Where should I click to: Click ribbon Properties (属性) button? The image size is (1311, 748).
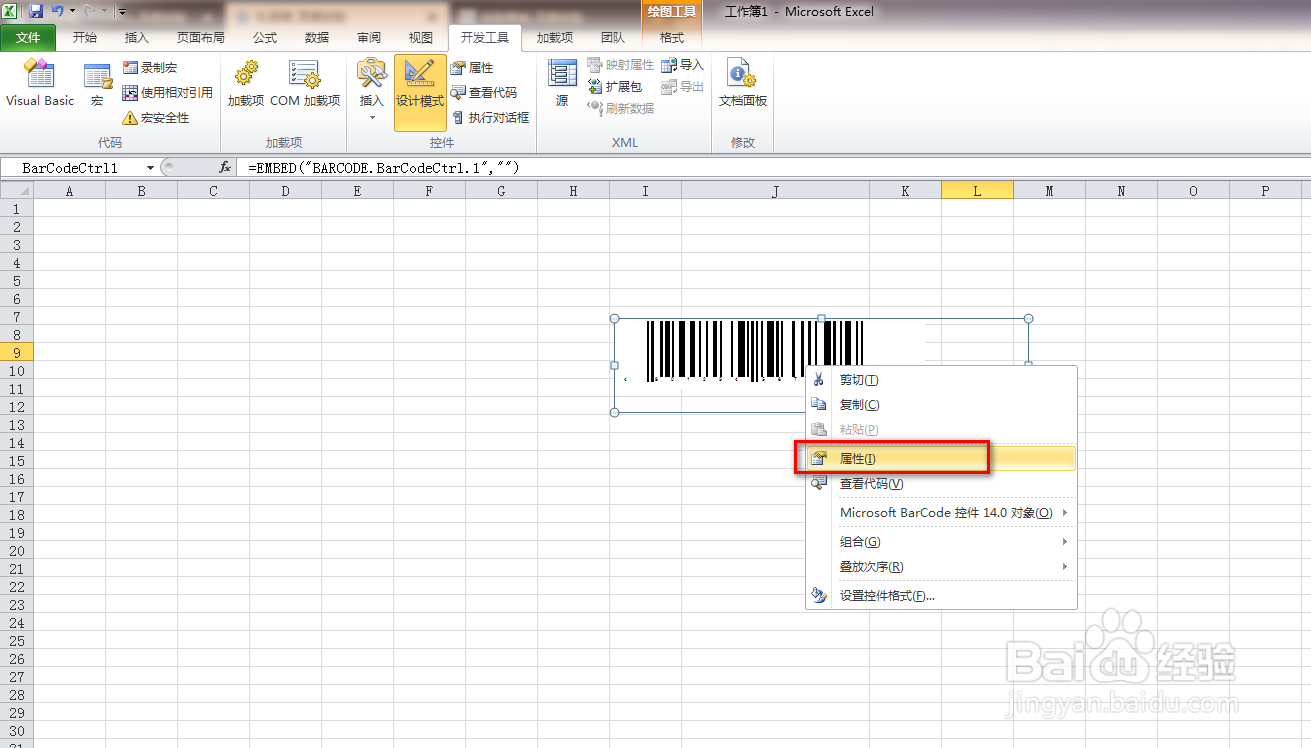point(472,67)
